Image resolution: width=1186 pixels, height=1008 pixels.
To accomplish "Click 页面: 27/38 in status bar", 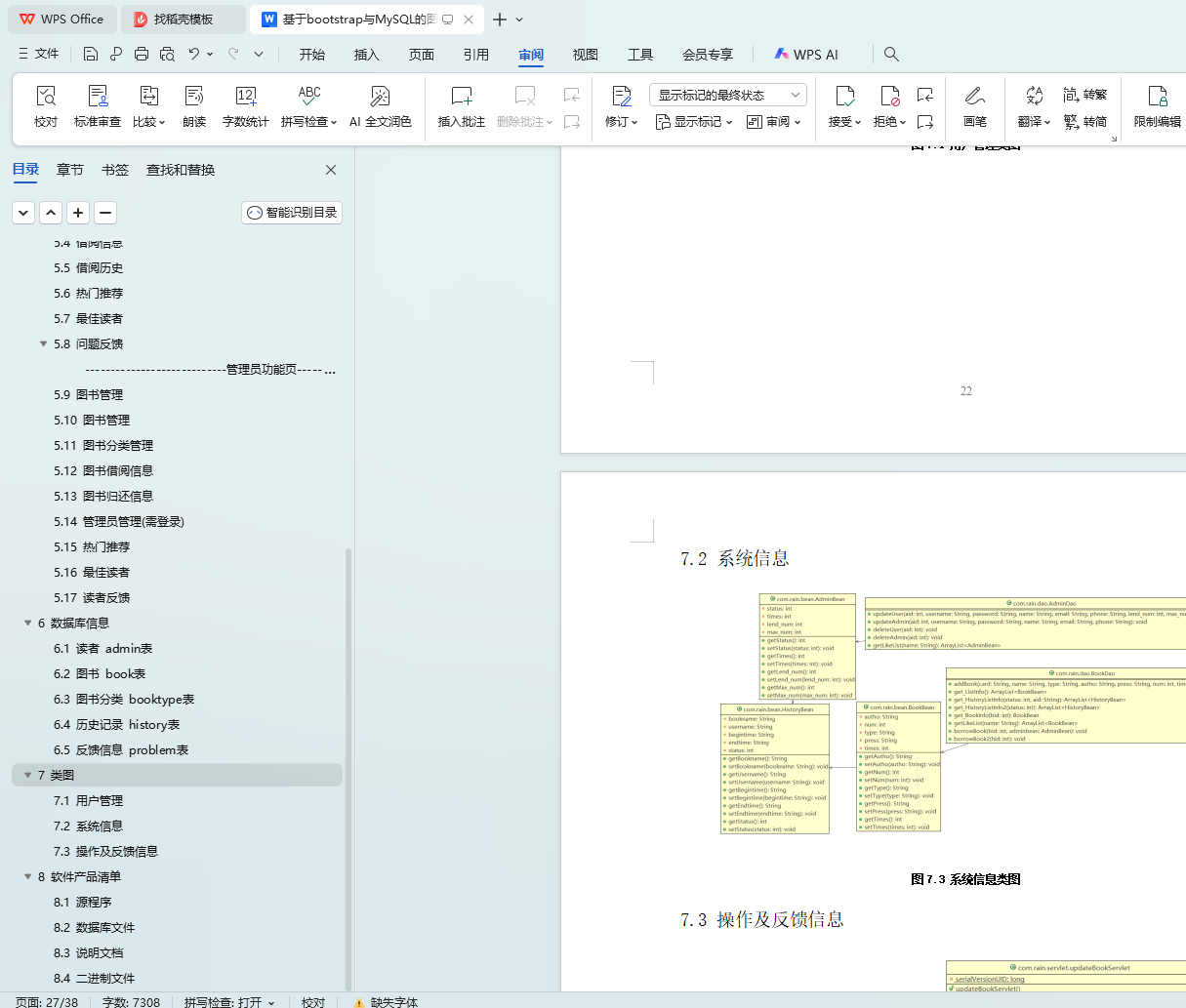I will pos(47,1001).
